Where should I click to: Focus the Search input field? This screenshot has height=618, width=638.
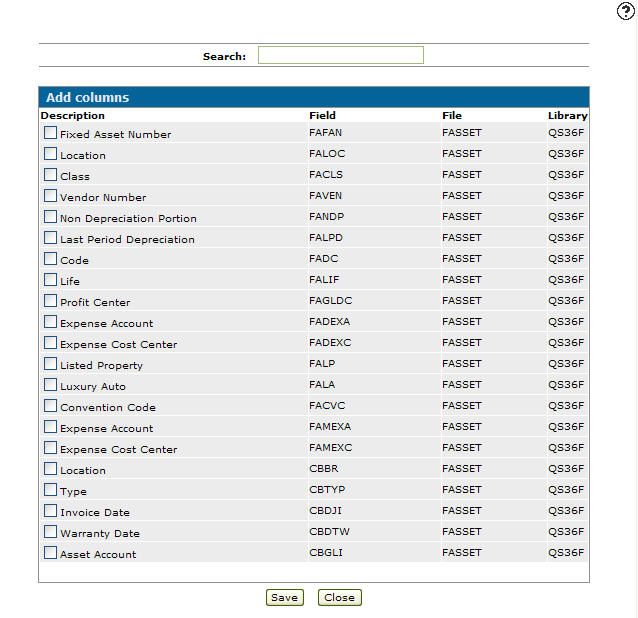click(x=341, y=55)
